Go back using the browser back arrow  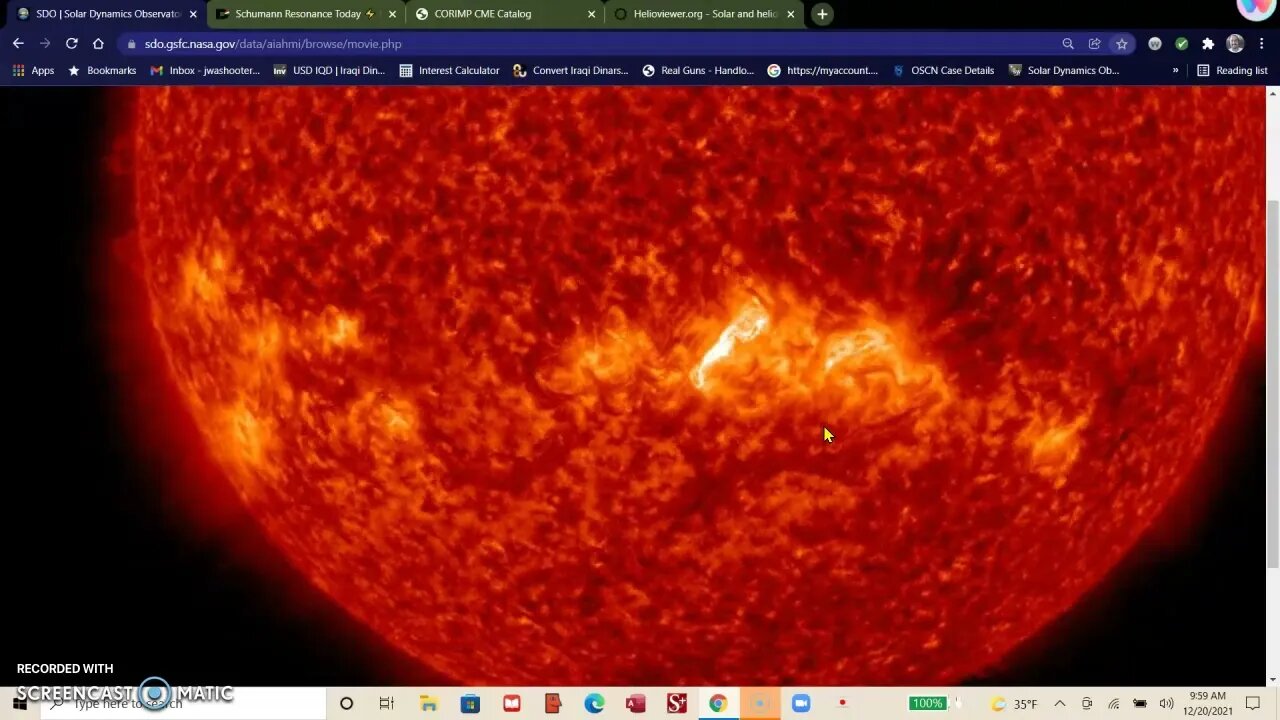(x=18, y=44)
